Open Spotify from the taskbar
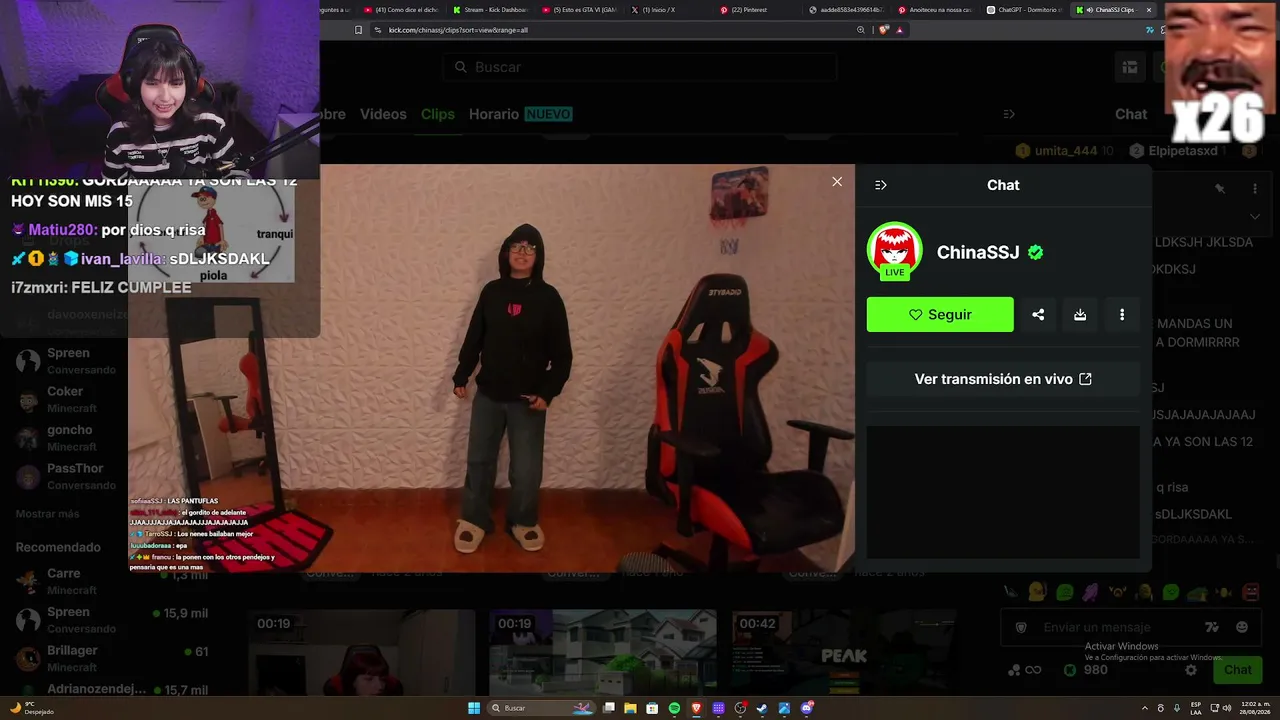The image size is (1280, 720). click(x=674, y=708)
